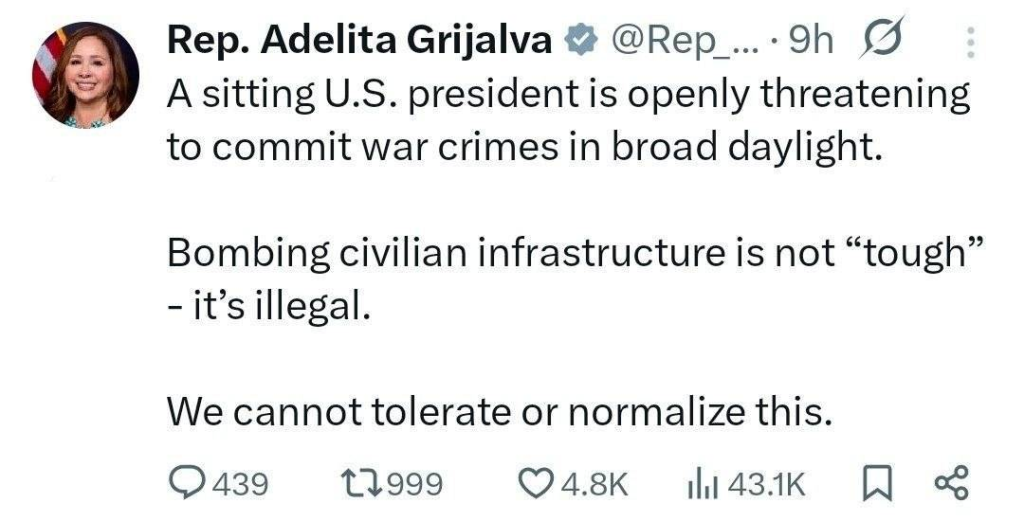This screenshot has width=1024, height=521.
Task: Click the Grok slashed-circle icon
Action: click(879, 41)
